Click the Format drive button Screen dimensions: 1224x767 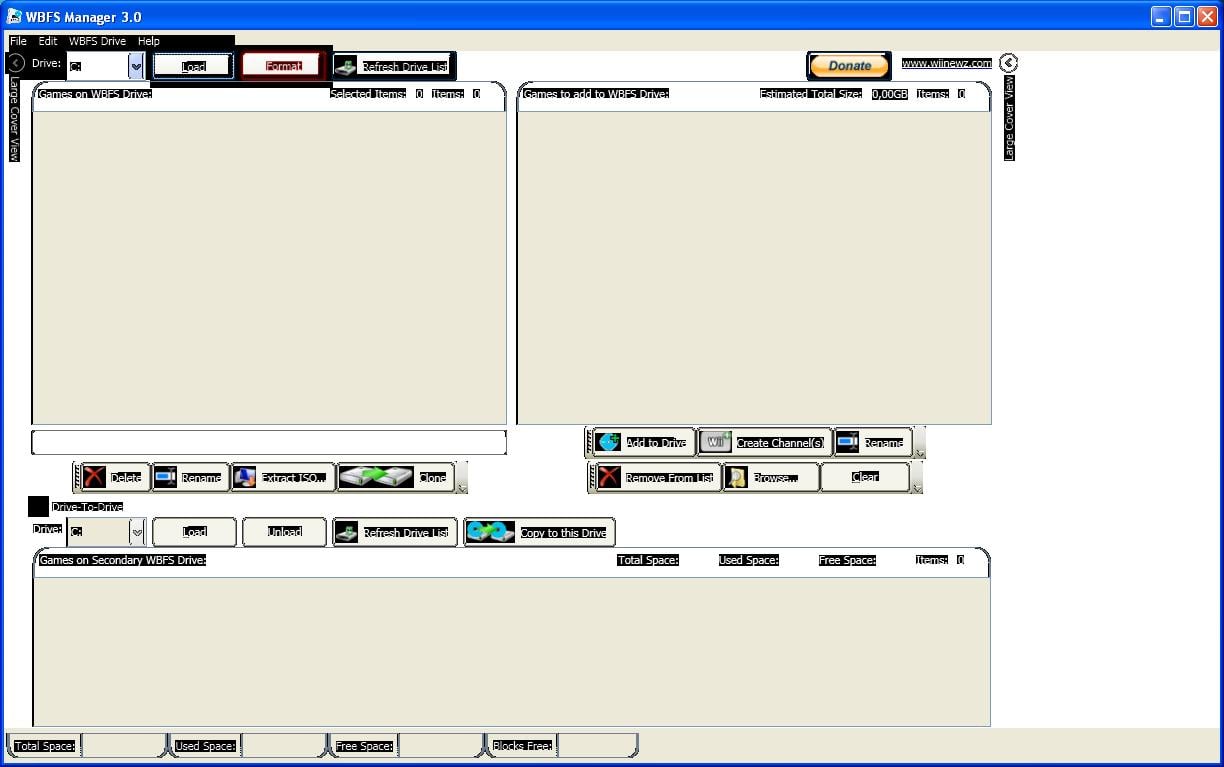point(283,66)
